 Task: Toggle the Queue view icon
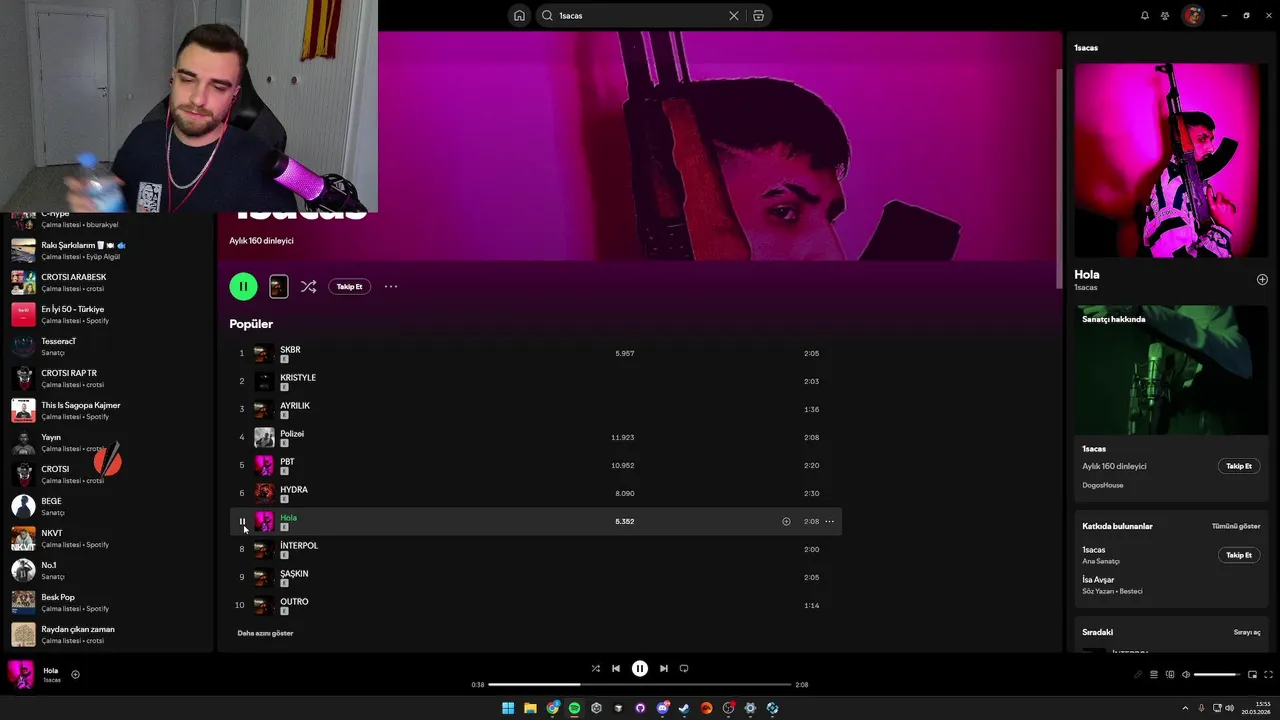coord(1154,674)
